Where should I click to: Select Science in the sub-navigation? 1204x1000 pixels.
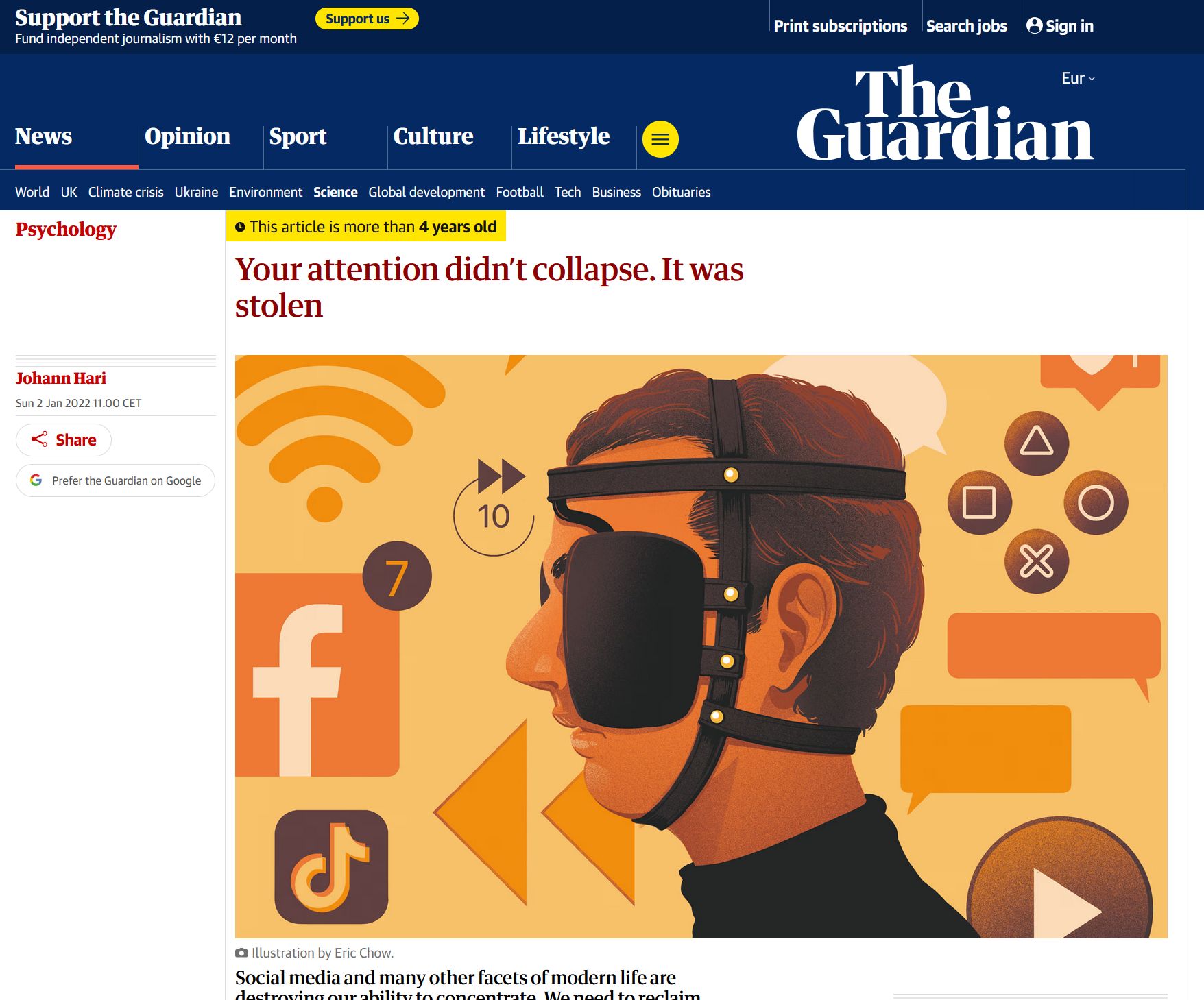click(x=335, y=192)
